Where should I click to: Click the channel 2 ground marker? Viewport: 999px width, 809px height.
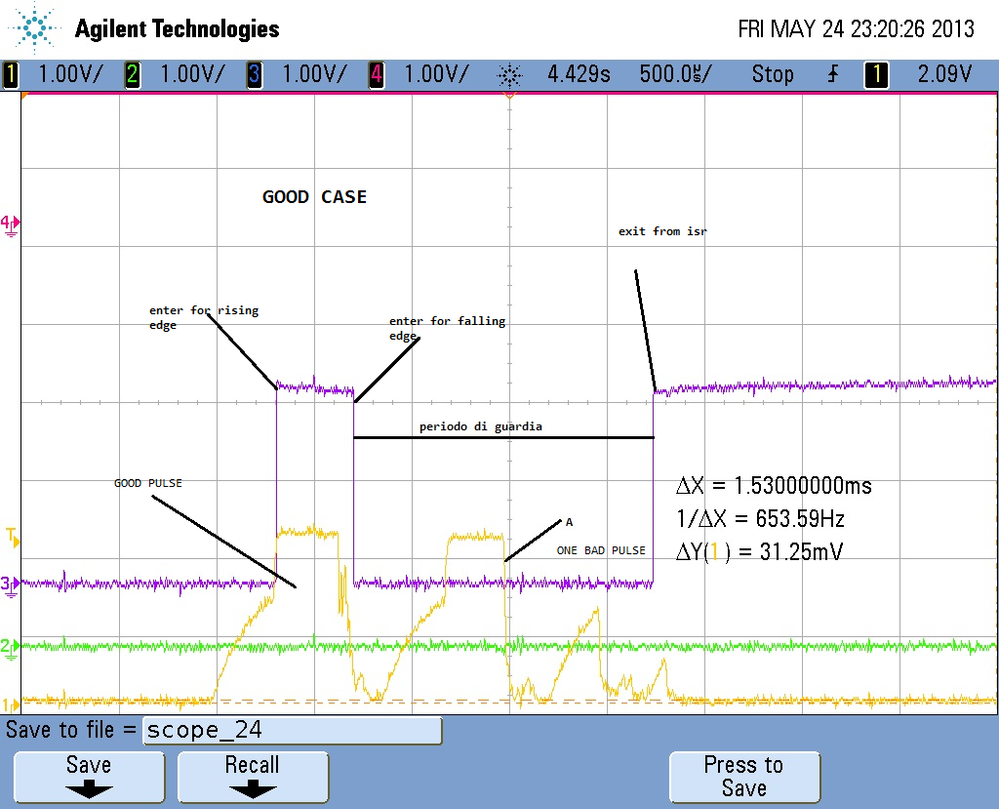pyautogui.click(x=10, y=648)
